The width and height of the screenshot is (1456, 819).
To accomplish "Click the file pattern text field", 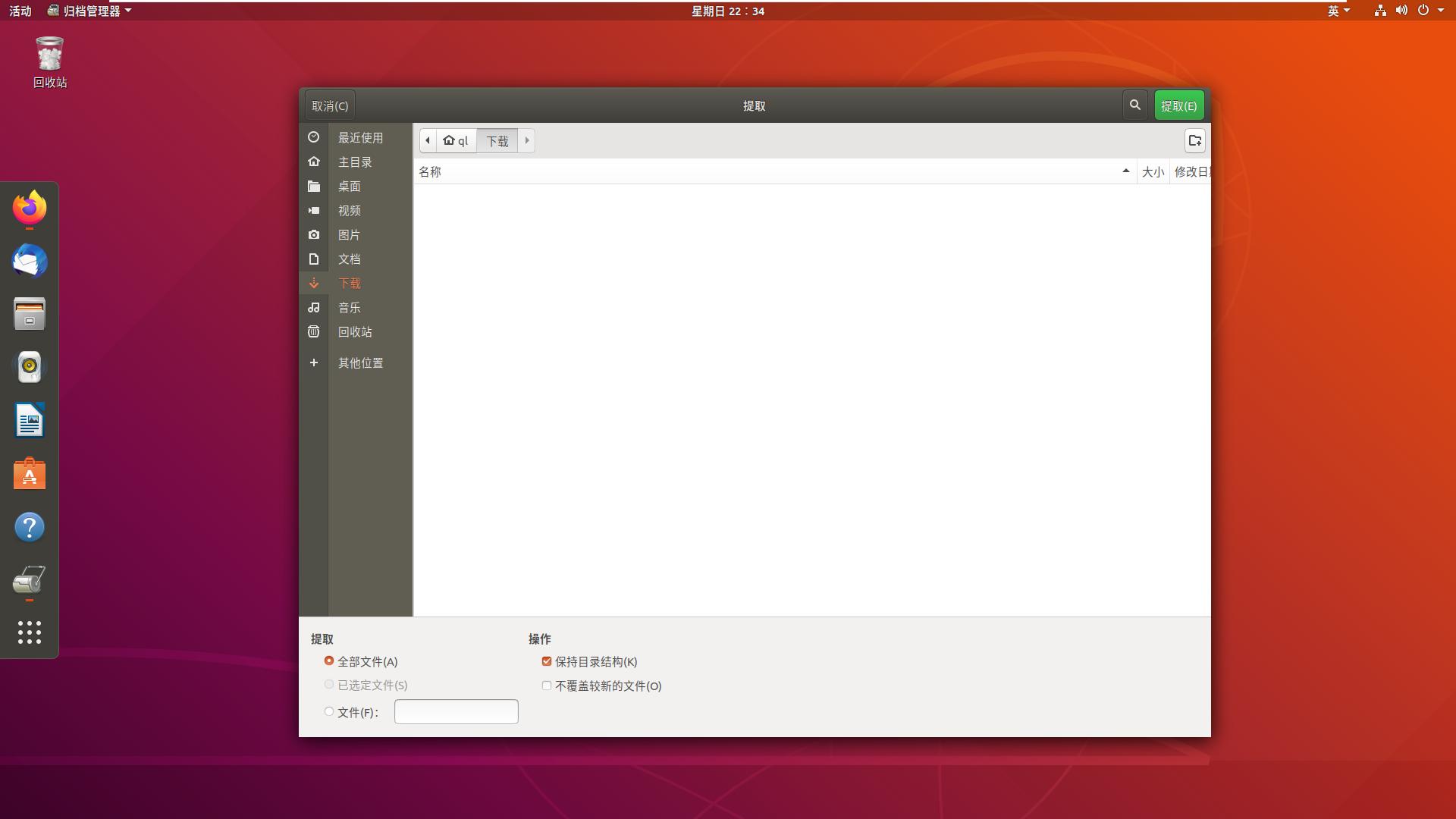I will click(x=456, y=712).
